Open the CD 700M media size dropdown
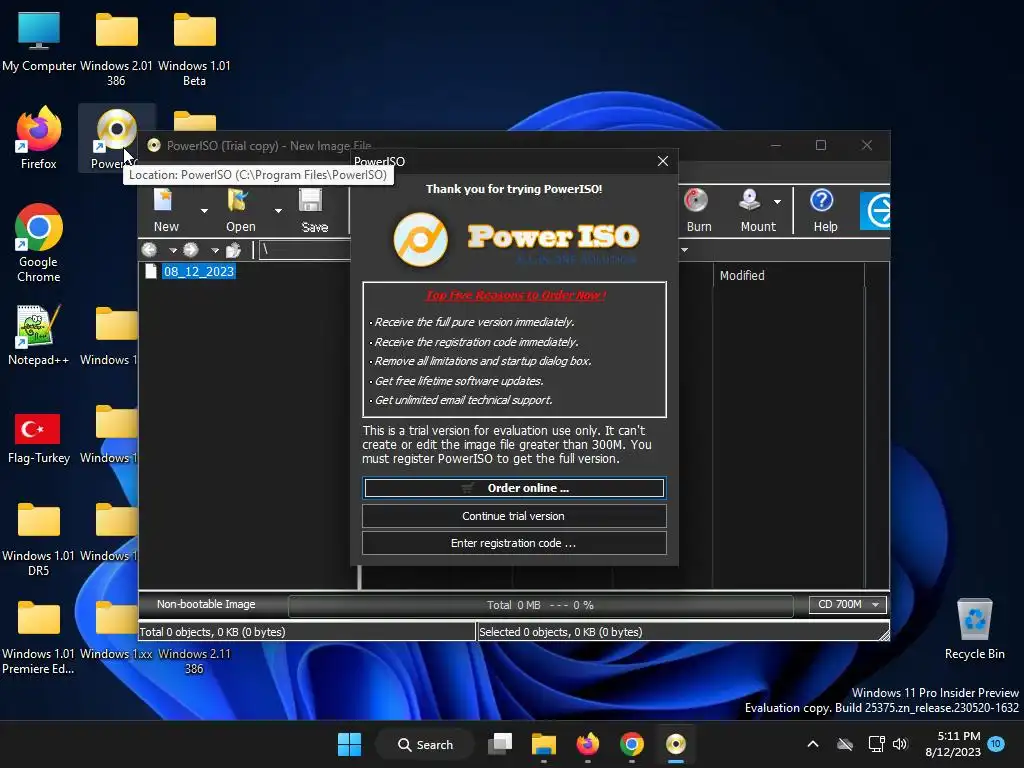The height and width of the screenshot is (768, 1024). tap(848, 605)
